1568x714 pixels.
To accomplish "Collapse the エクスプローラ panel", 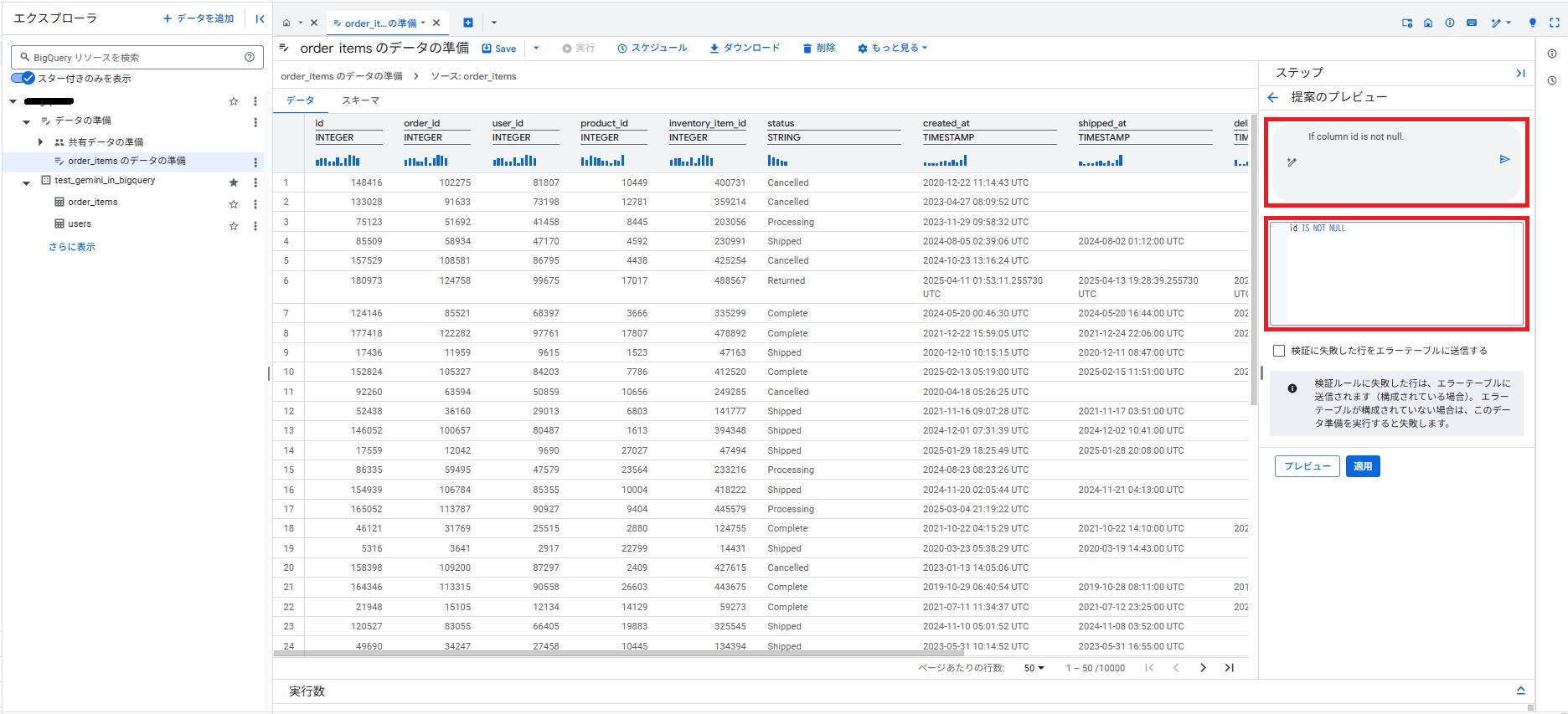I will point(260,18).
